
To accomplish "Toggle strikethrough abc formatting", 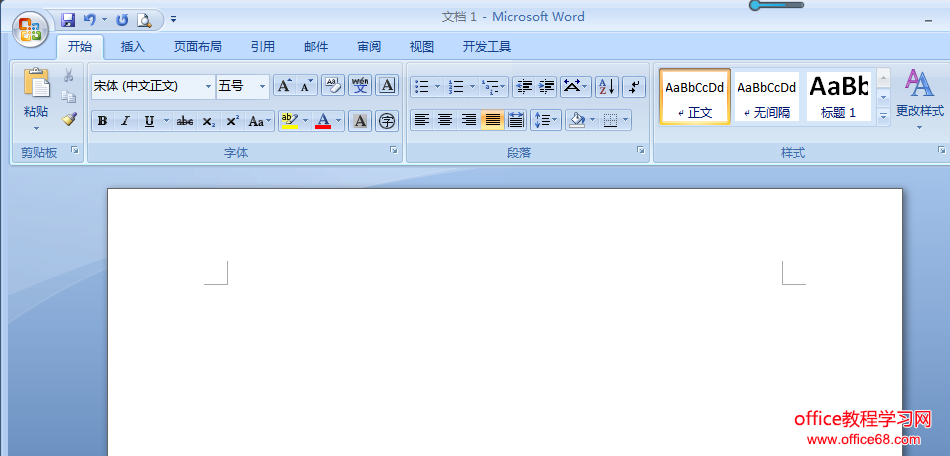I will [184, 121].
